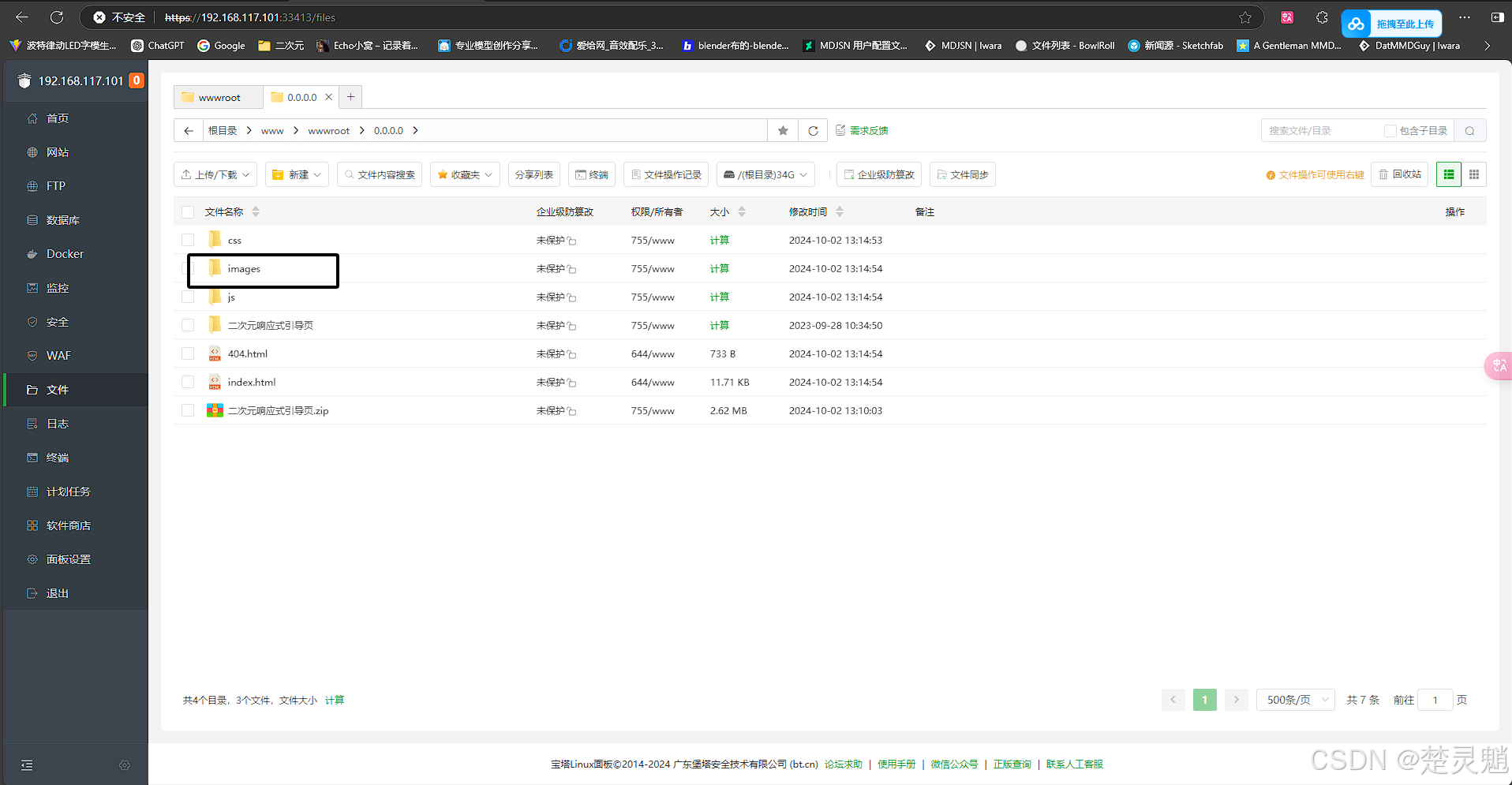This screenshot has height=785, width=1512.
Task: Click the 前往 page number field
Action: [x=1435, y=700]
